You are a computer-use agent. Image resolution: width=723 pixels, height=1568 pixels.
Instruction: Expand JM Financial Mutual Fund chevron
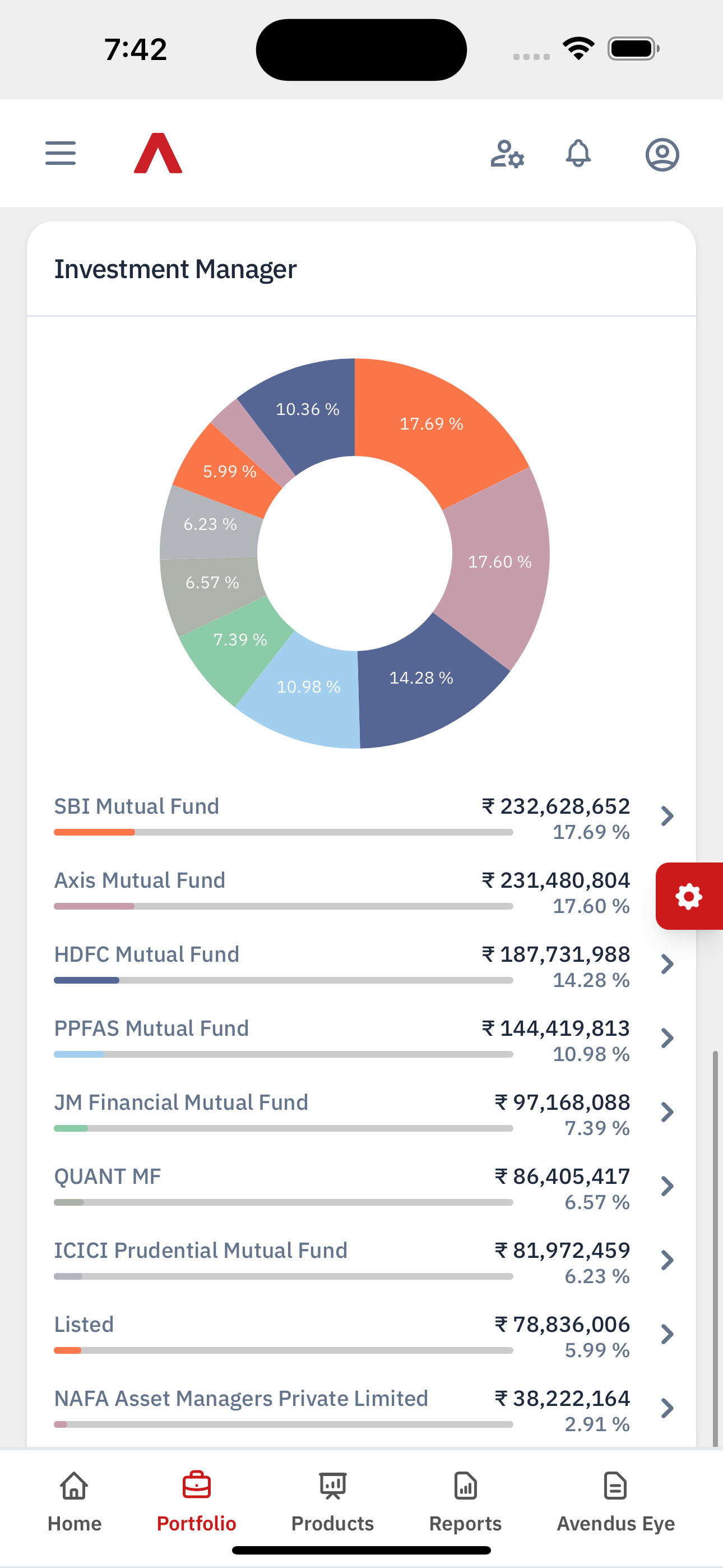(x=667, y=1112)
